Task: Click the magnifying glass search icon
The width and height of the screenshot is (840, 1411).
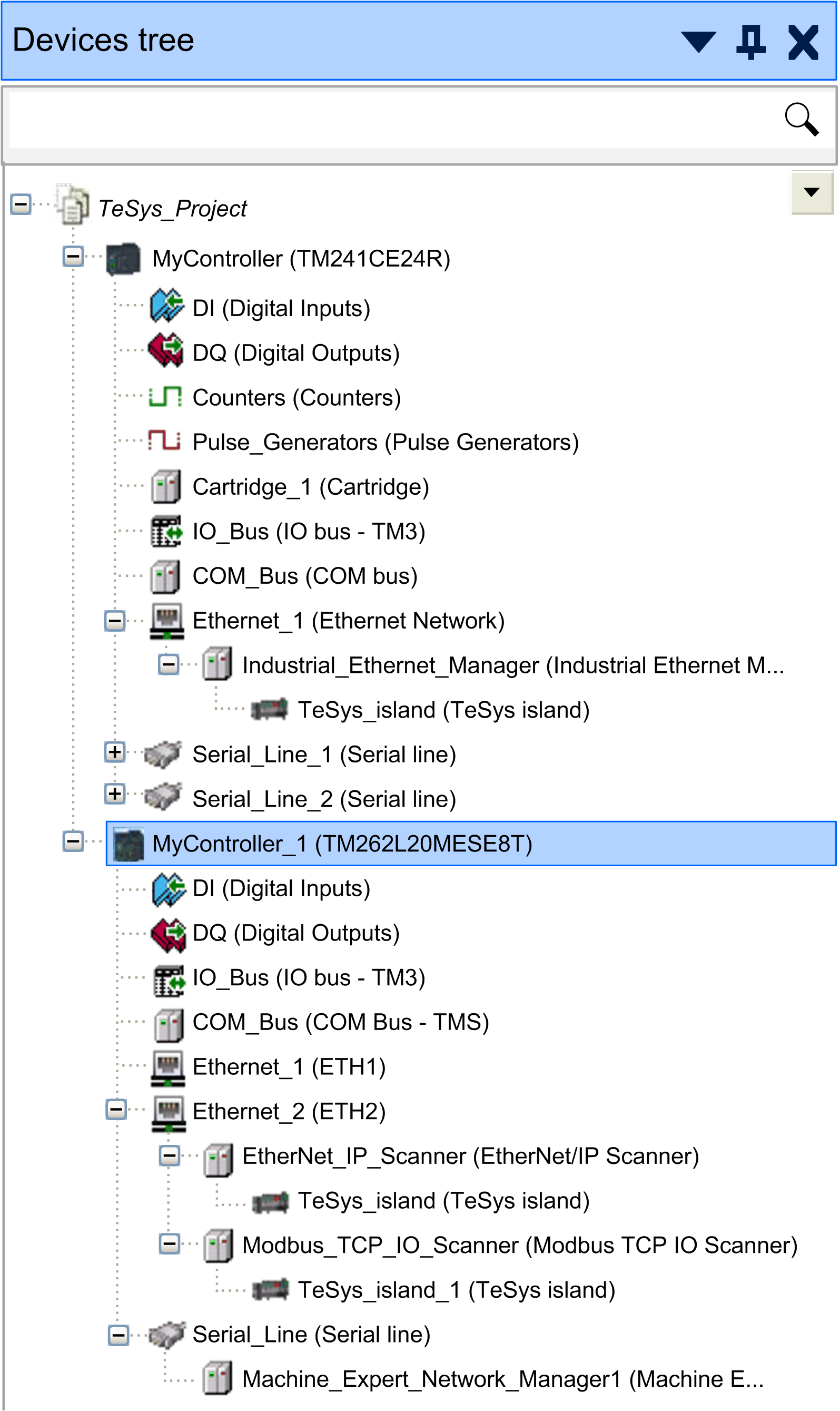Action: (802, 120)
